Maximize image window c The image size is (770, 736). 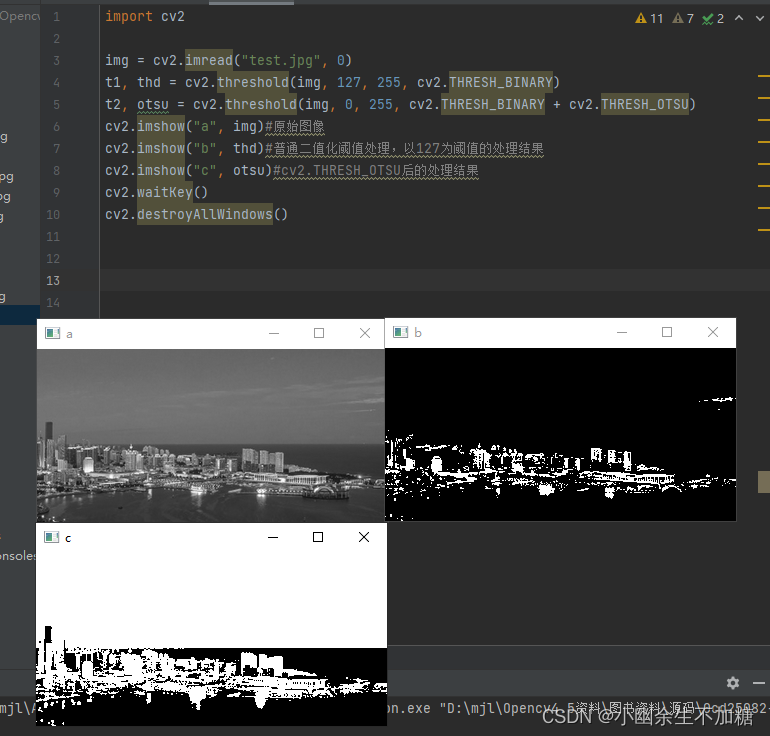pyautogui.click(x=318, y=537)
